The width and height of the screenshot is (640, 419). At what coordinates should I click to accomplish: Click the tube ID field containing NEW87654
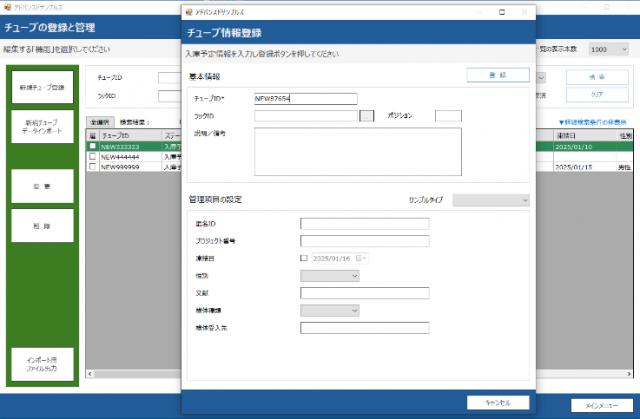pos(305,99)
